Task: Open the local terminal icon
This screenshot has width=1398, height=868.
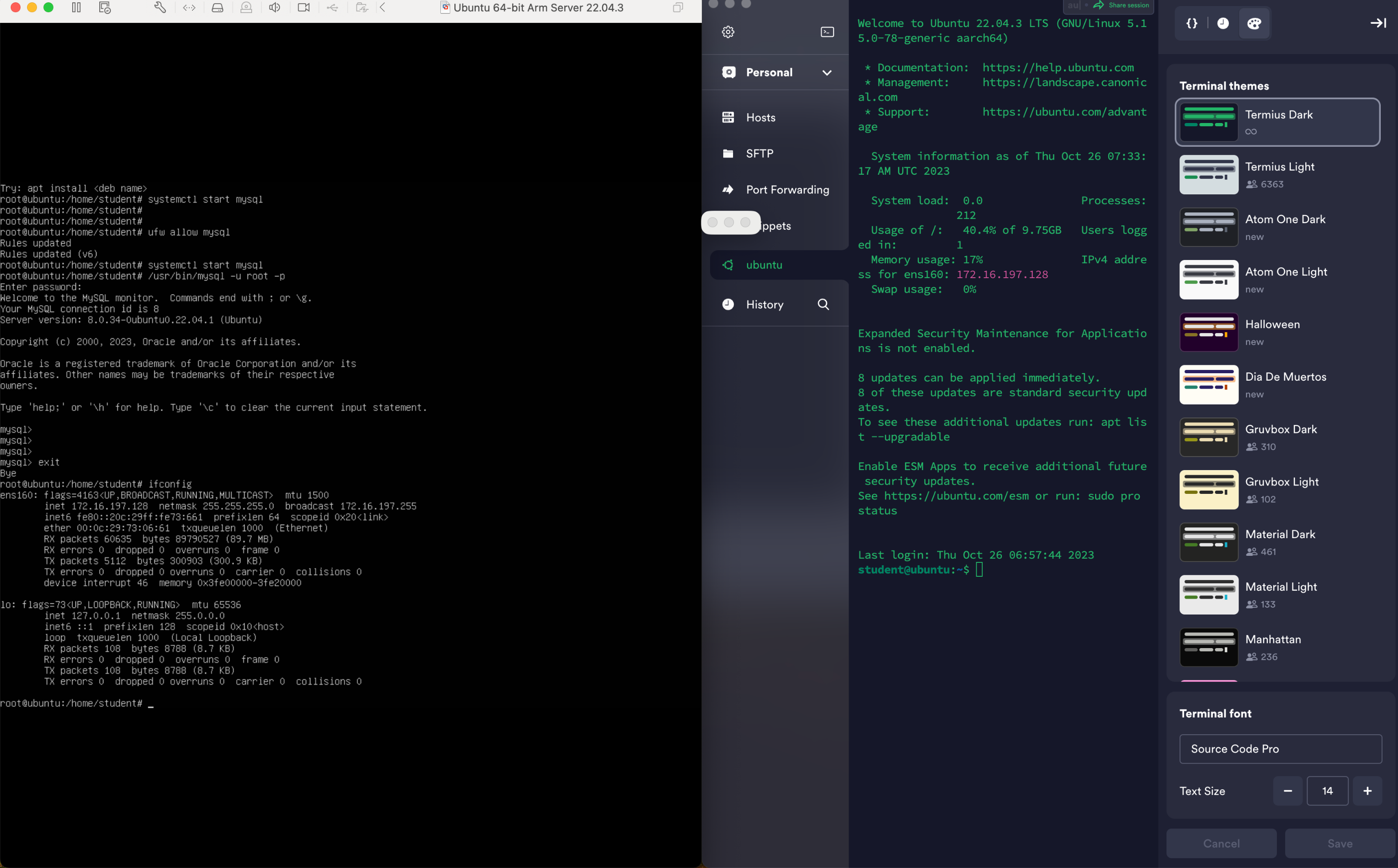Action: (827, 32)
